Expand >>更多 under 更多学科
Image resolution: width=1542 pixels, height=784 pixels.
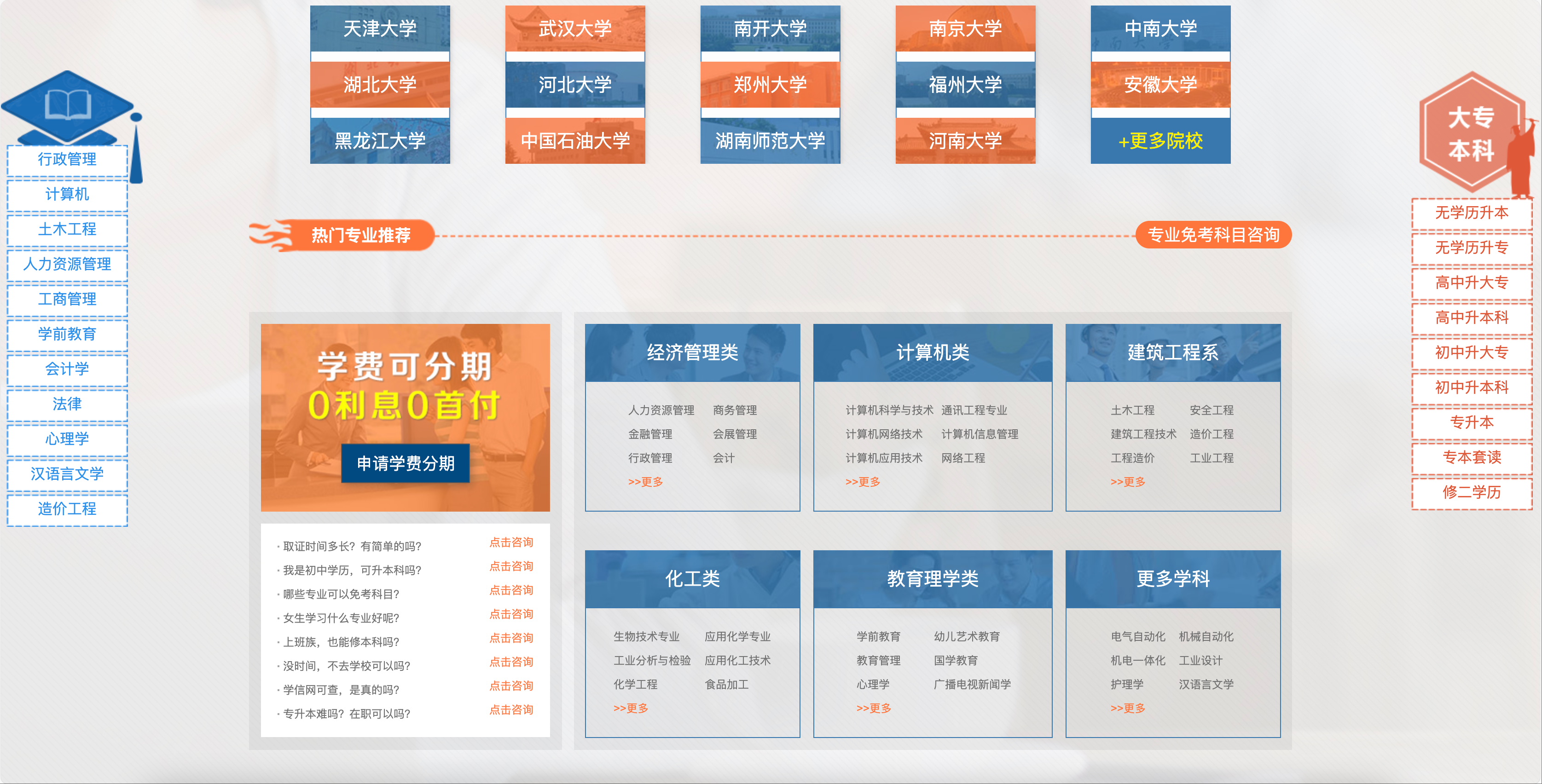(1128, 709)
